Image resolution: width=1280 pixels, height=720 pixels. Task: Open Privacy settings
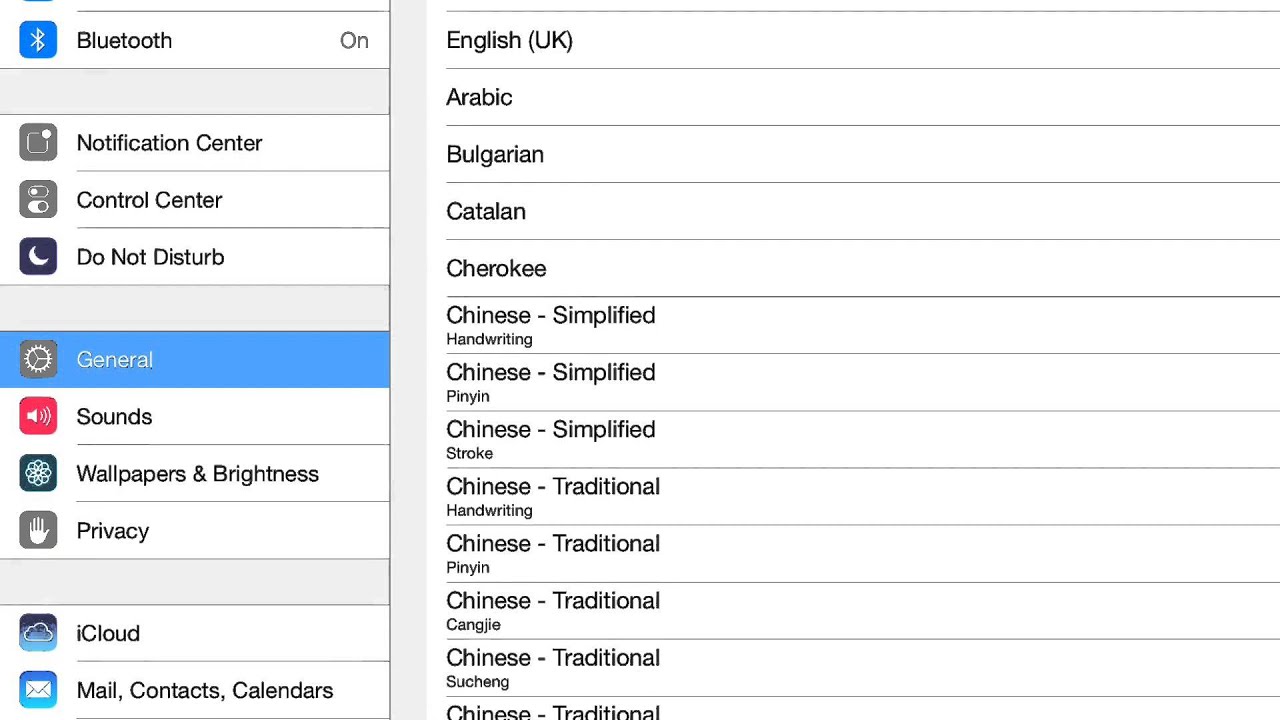click(x=195, y=530)
